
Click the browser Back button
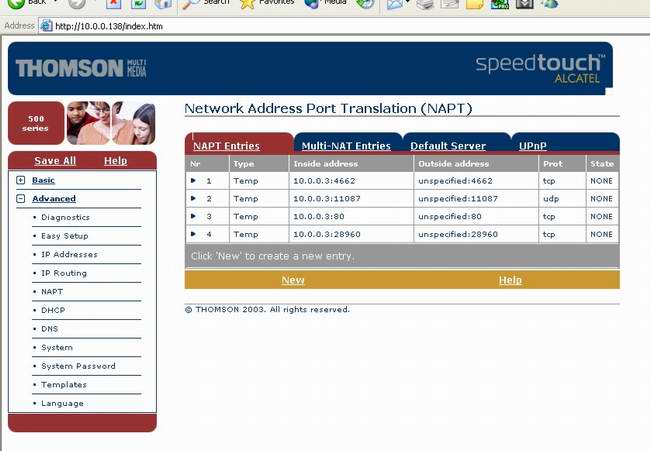coord(26,3)
